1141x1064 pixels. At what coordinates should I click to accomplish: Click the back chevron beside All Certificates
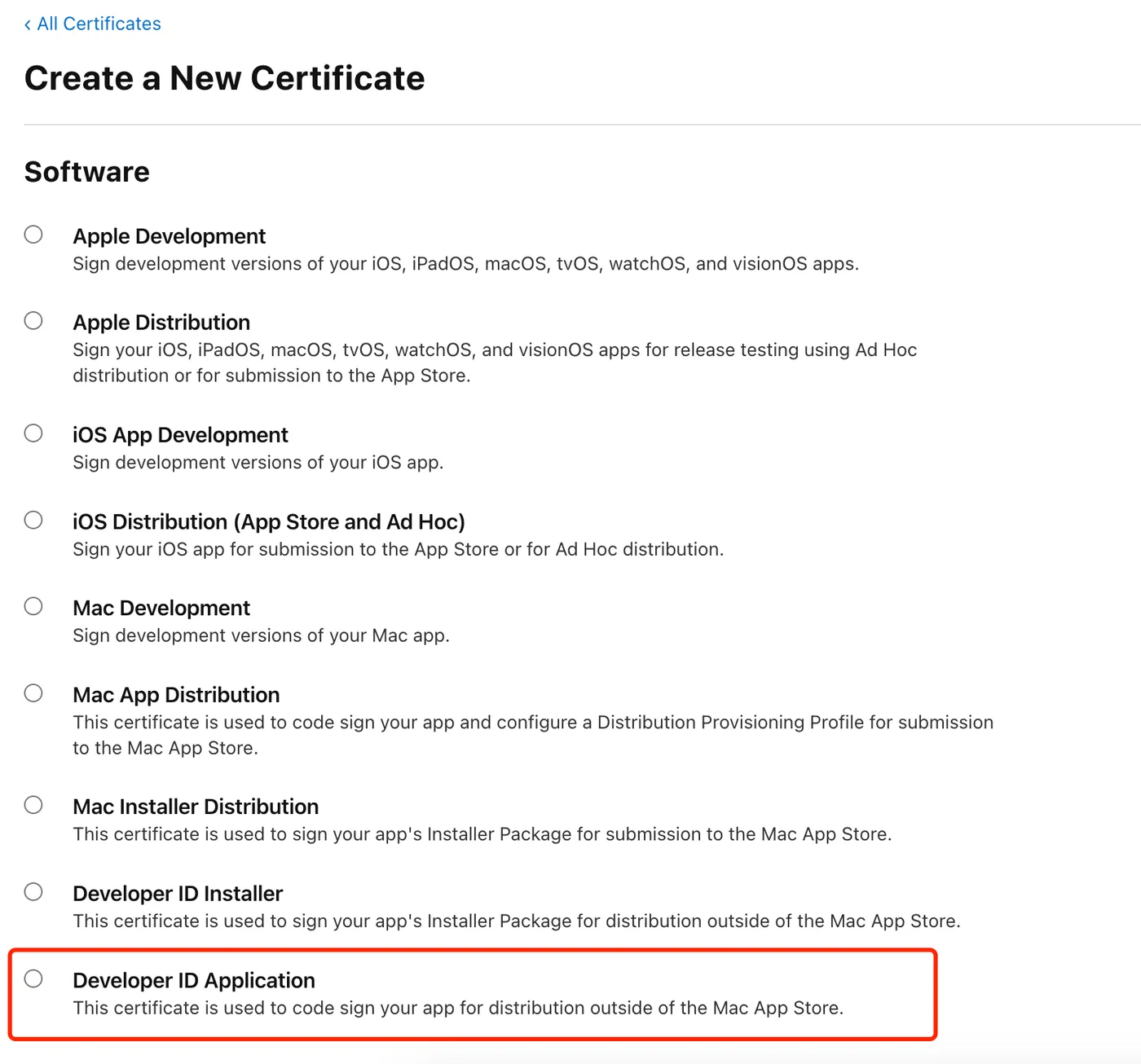[28, 24]
